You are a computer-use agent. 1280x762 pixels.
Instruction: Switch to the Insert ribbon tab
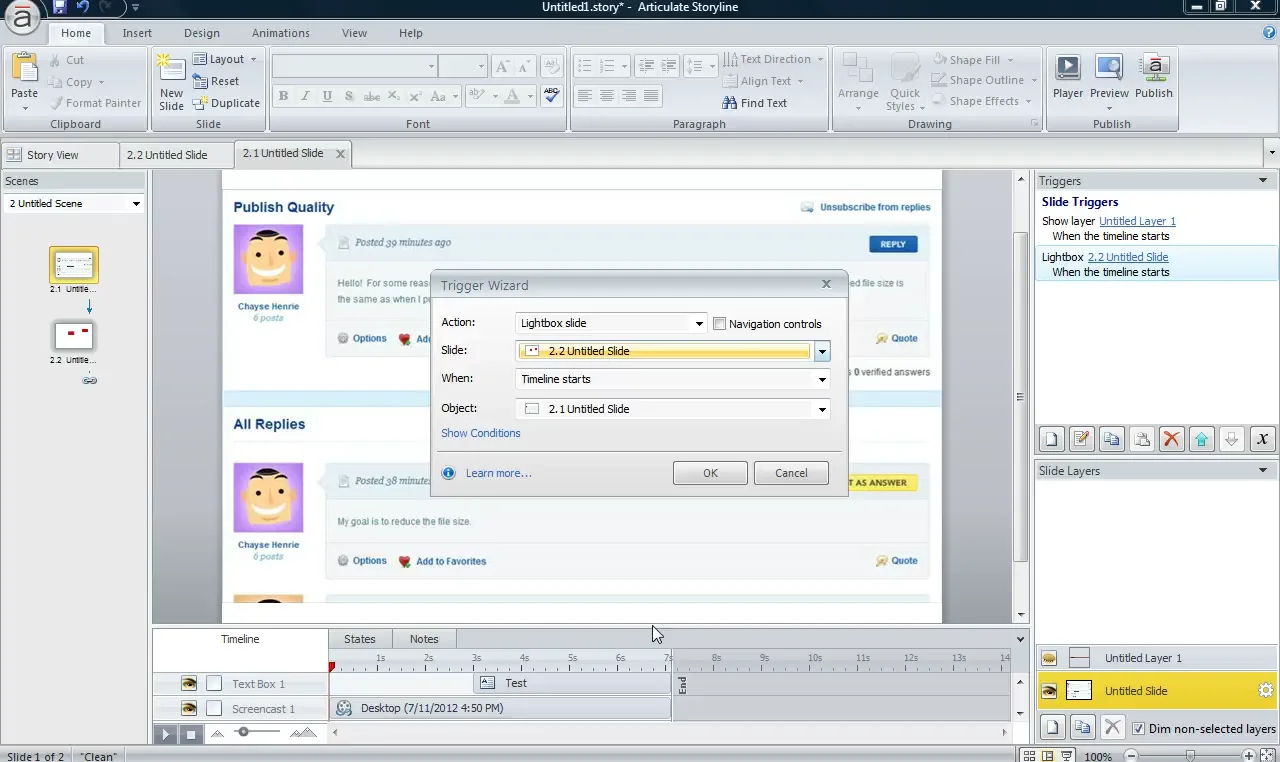pyautogui.click(x=137, y=33)
